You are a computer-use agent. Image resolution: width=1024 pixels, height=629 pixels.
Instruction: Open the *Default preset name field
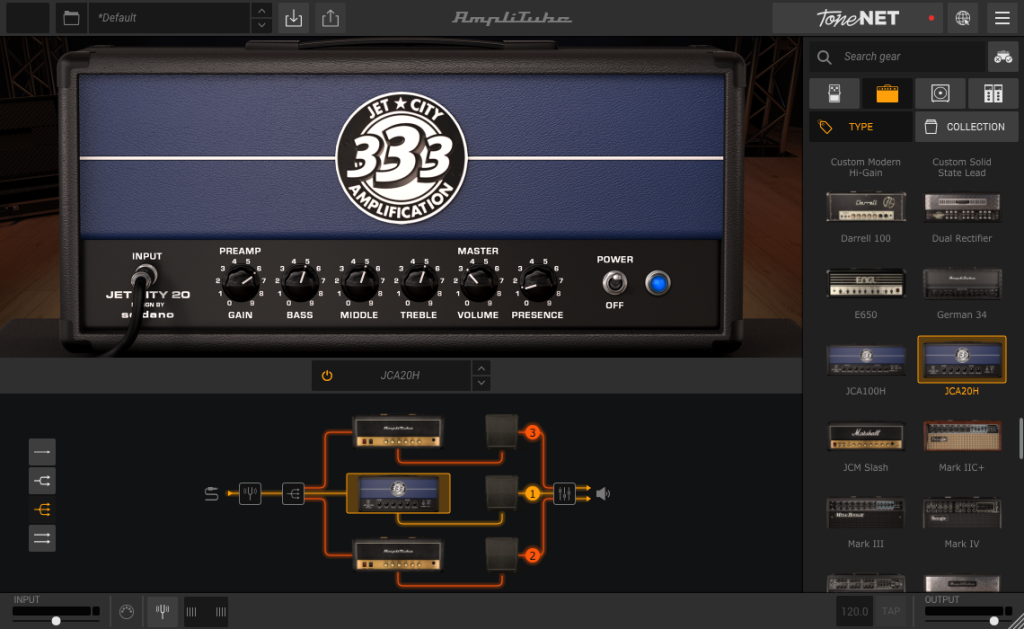(170, 18)
